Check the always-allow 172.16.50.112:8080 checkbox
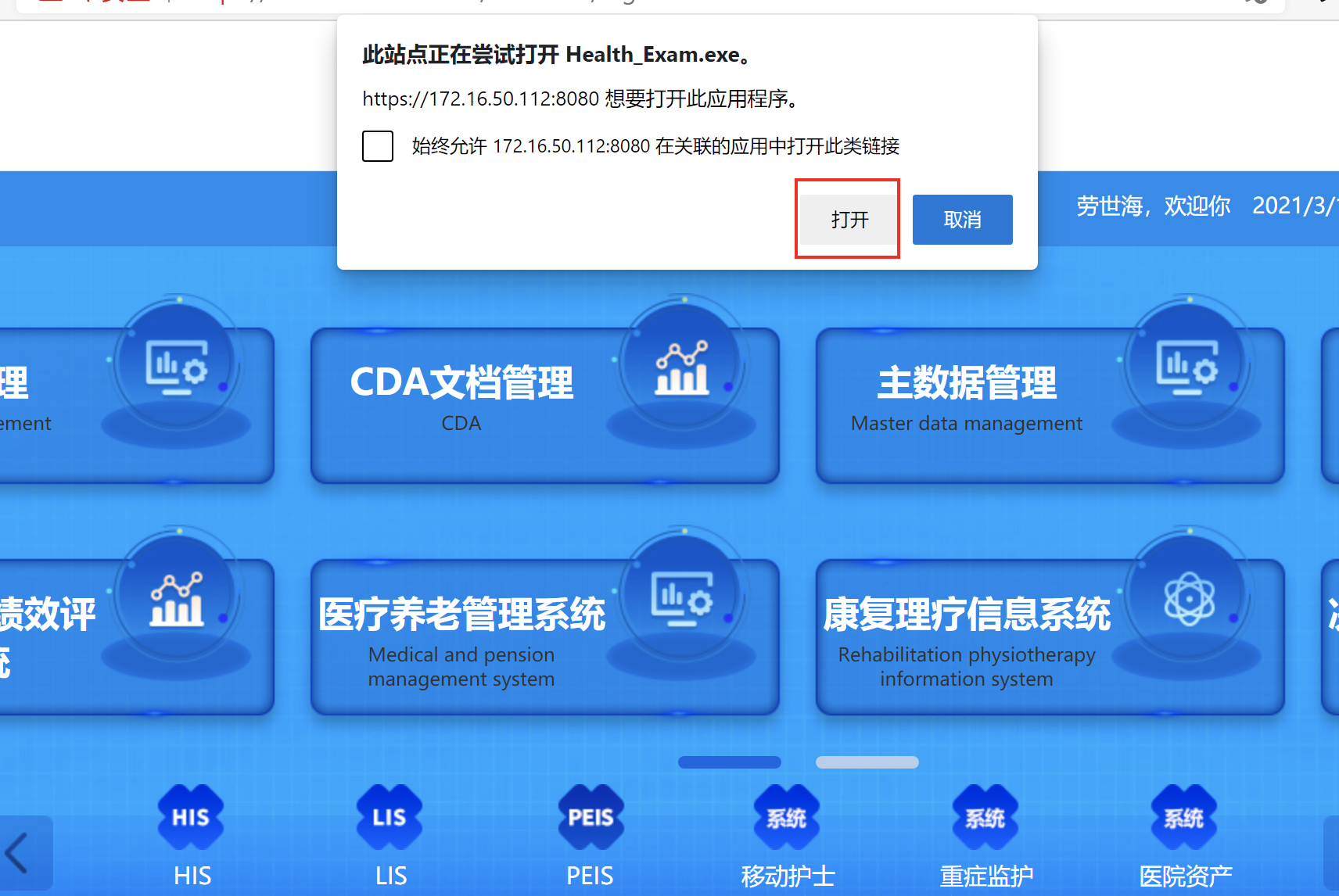This screenshot has width=1339, height=896. pyautogui.click(x=378, y=146)
